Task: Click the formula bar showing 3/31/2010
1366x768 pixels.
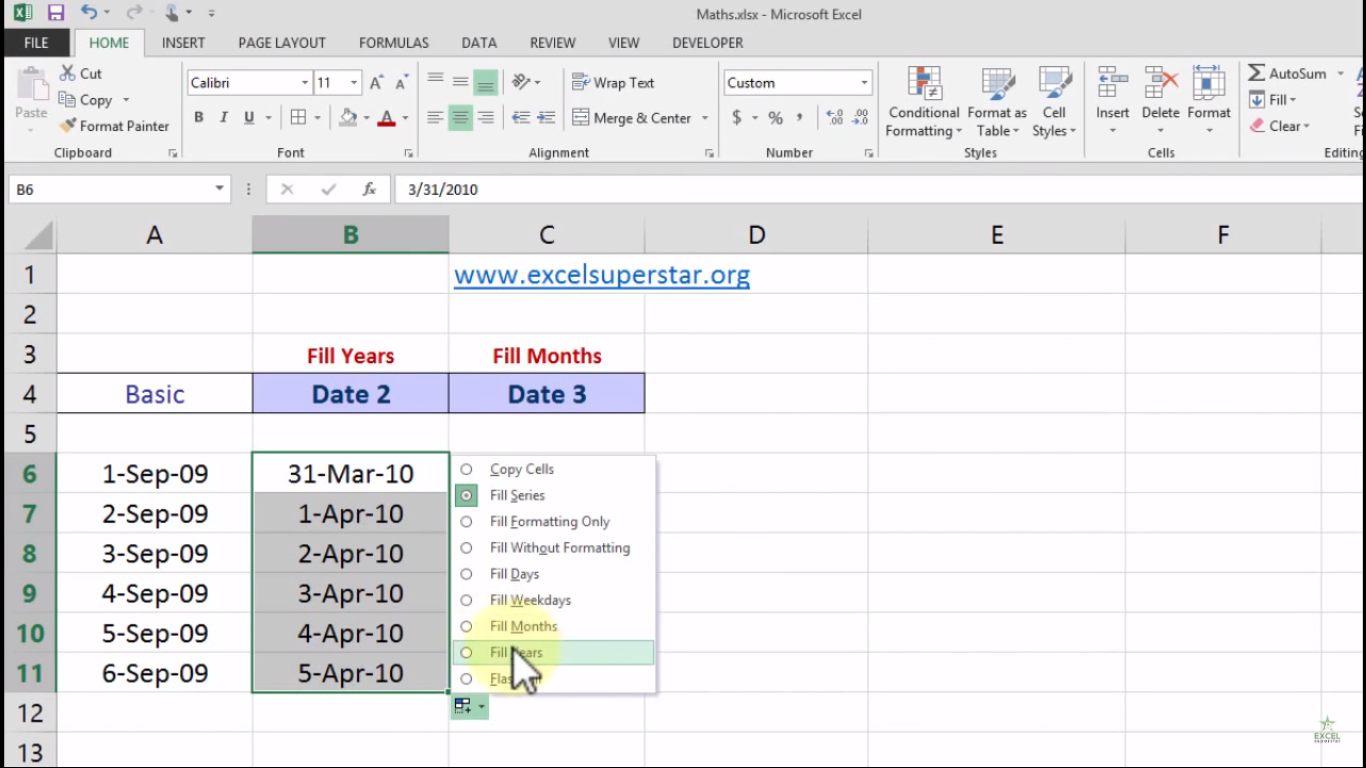Action: coord(879,189)
